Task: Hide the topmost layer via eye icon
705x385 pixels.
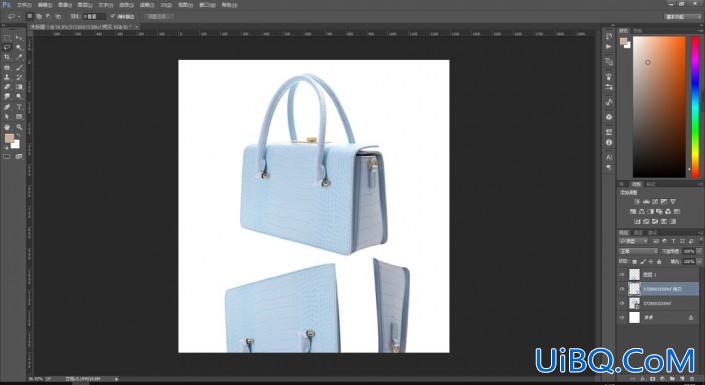Action: point(622,274)
